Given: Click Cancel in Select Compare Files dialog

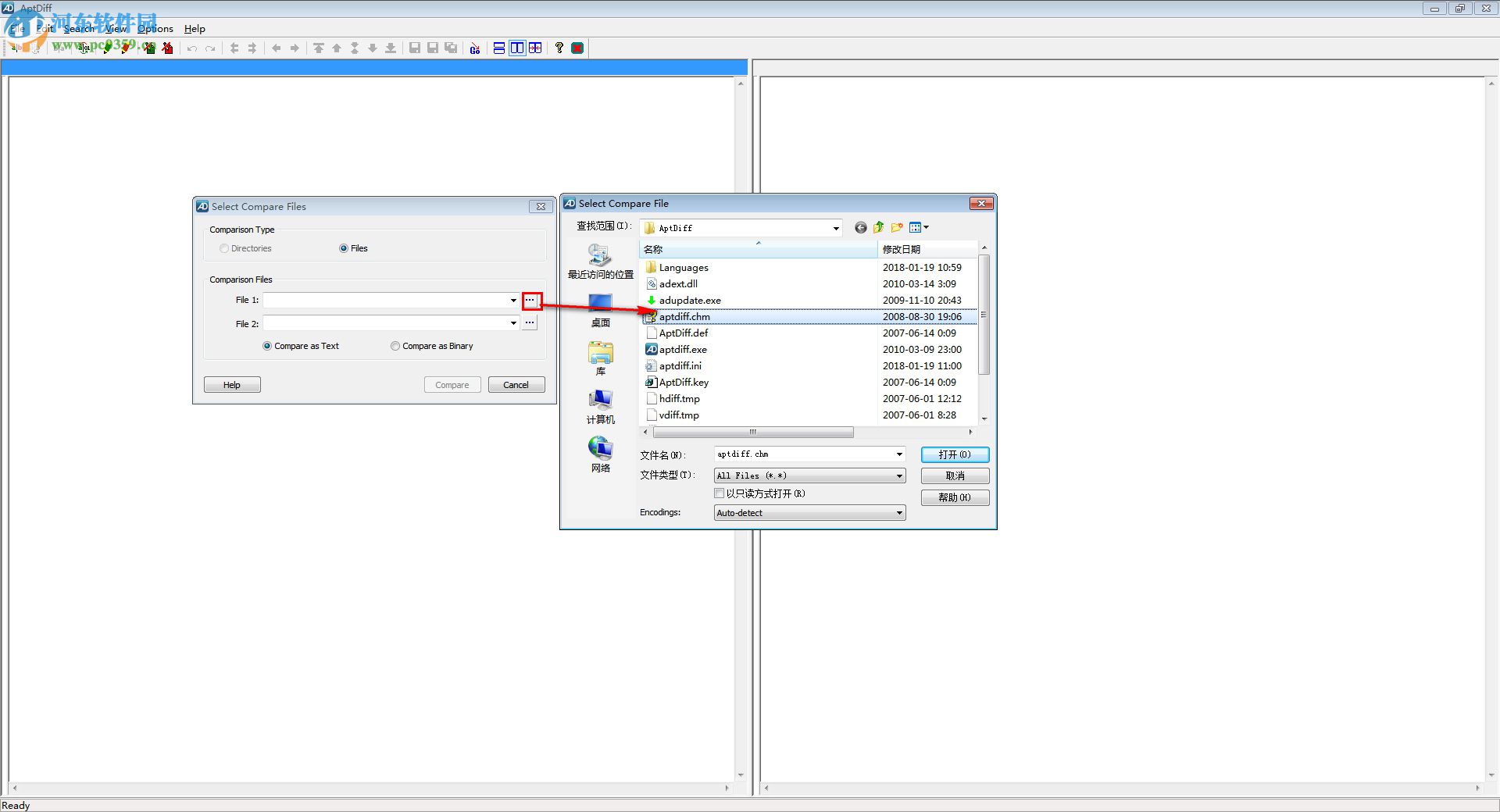Looking at the screenshot, I should [516, 385].
